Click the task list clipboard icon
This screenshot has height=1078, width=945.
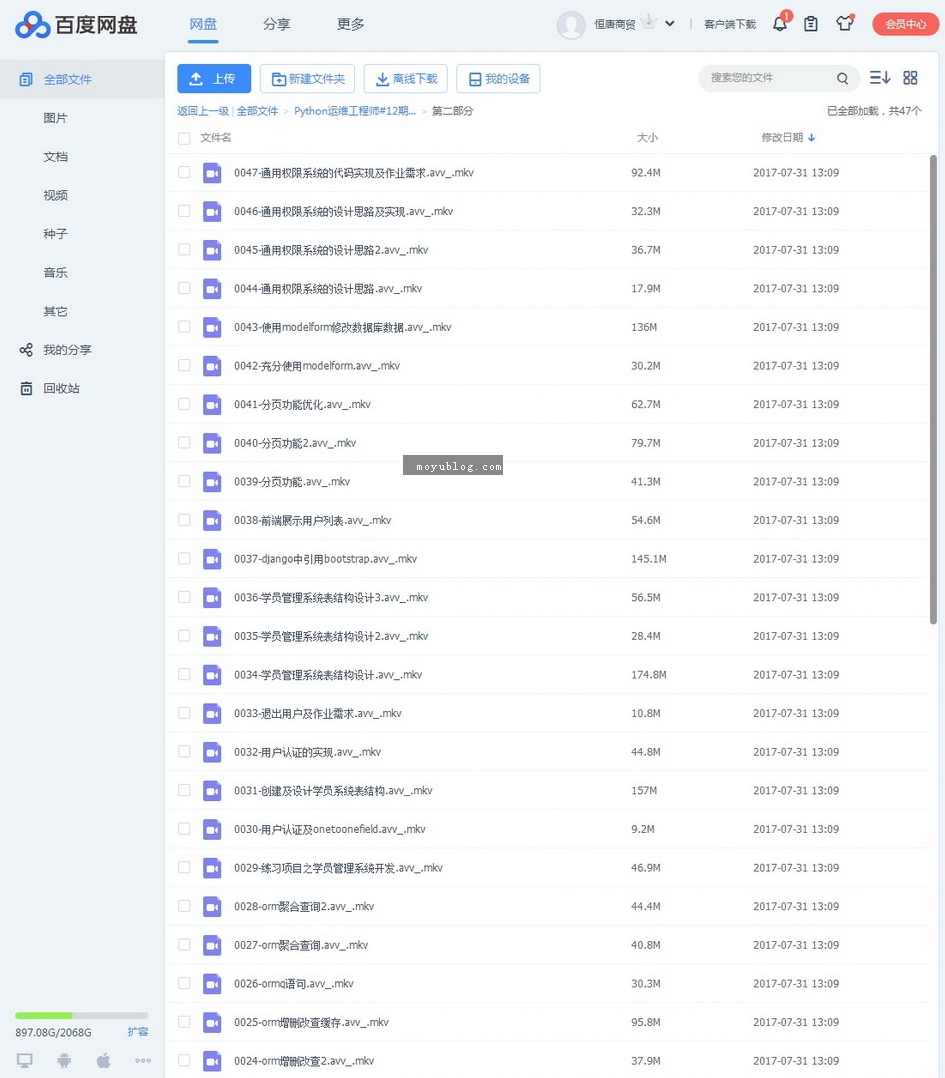(x=812, y=23)
